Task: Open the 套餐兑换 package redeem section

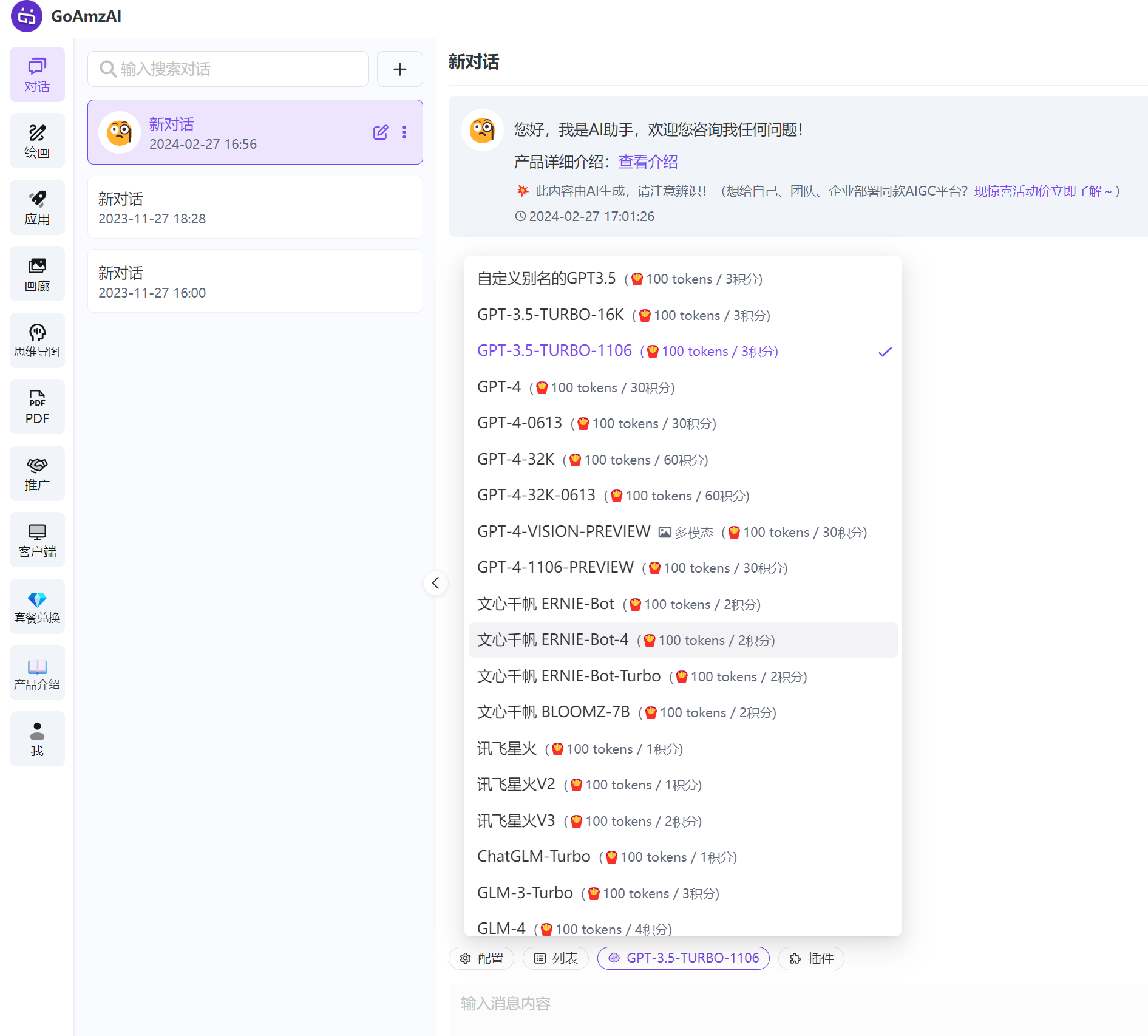Action: point(37,607)
